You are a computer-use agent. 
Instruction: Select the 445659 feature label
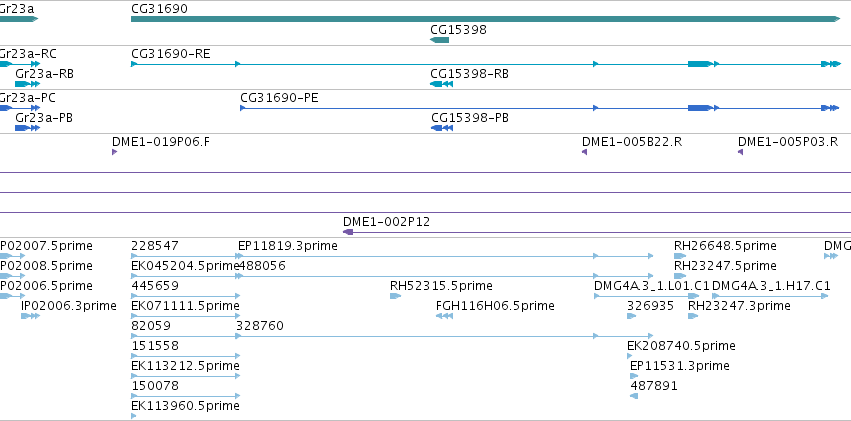pyautogui.click(x=155, y=286)
